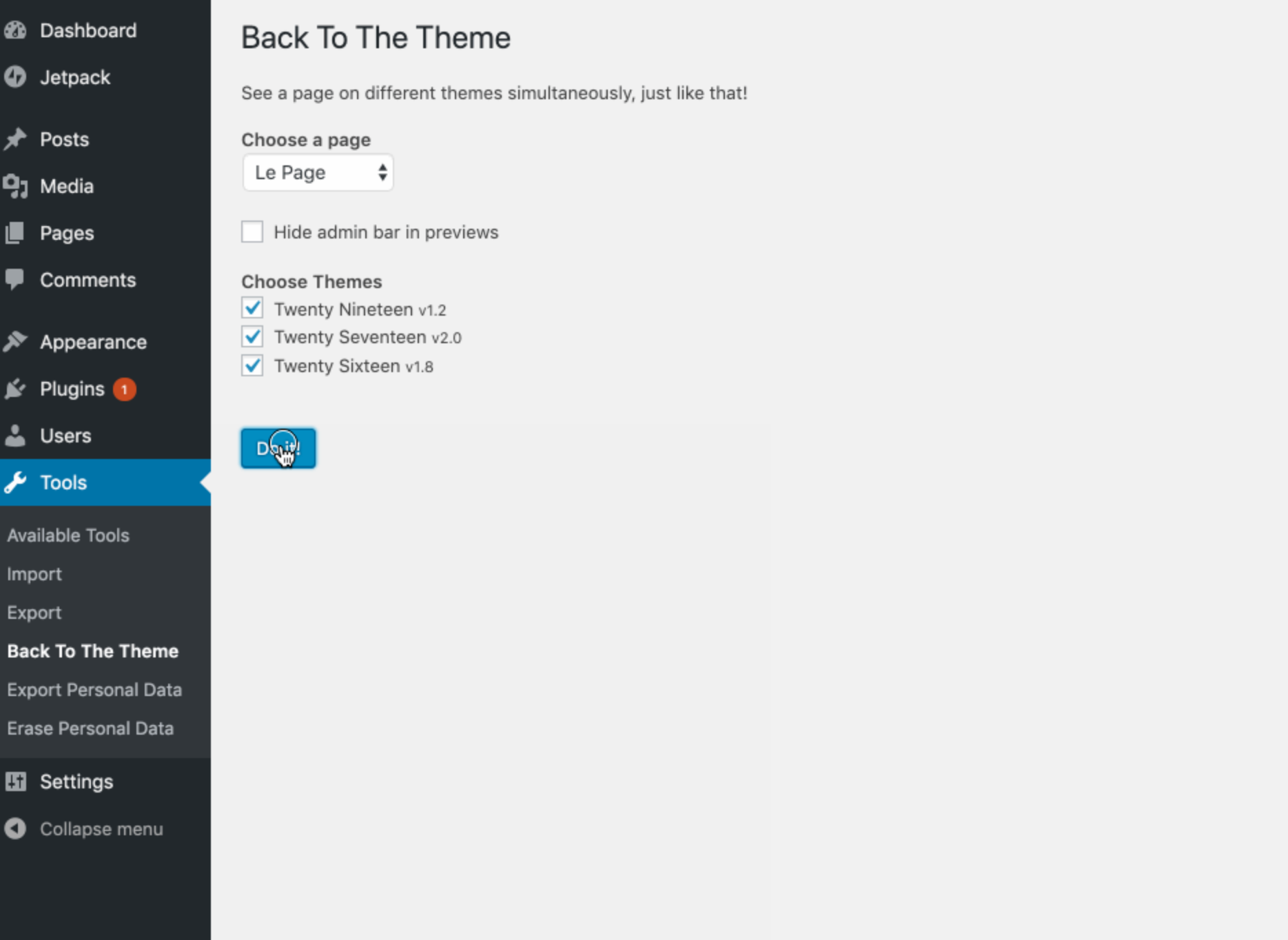
Task: Enable Hide admin bar in previews
Action: click(x=252, y=232)
